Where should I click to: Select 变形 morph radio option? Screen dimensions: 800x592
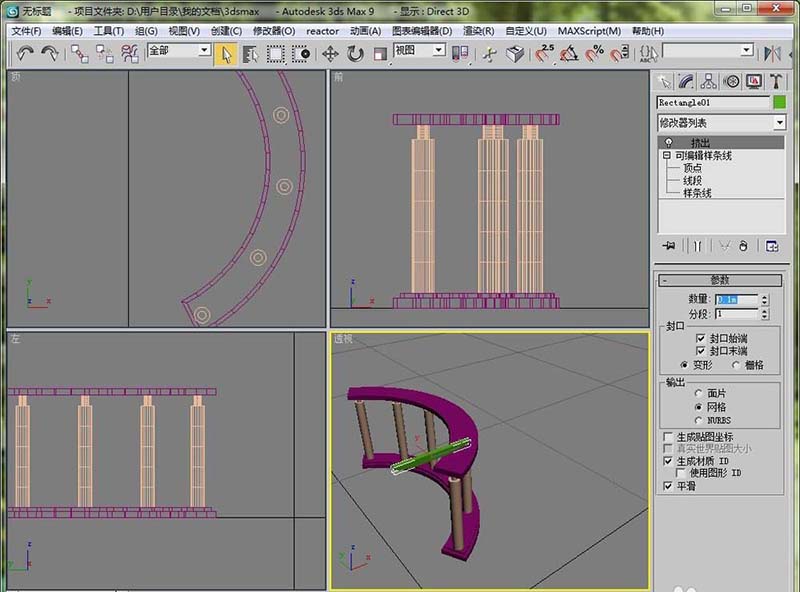tap(684, 365)
